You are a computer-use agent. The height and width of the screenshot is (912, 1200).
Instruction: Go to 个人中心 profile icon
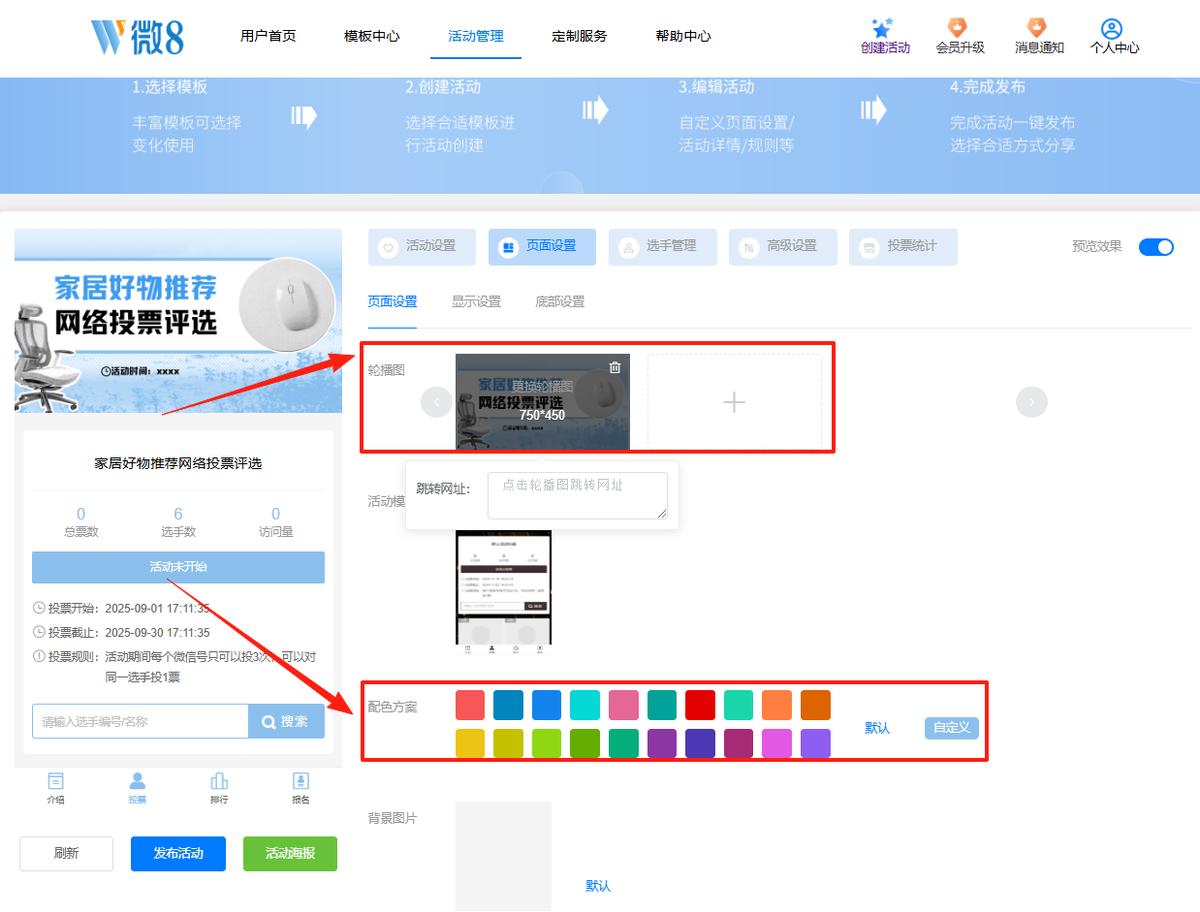(x=1111, y=28)
